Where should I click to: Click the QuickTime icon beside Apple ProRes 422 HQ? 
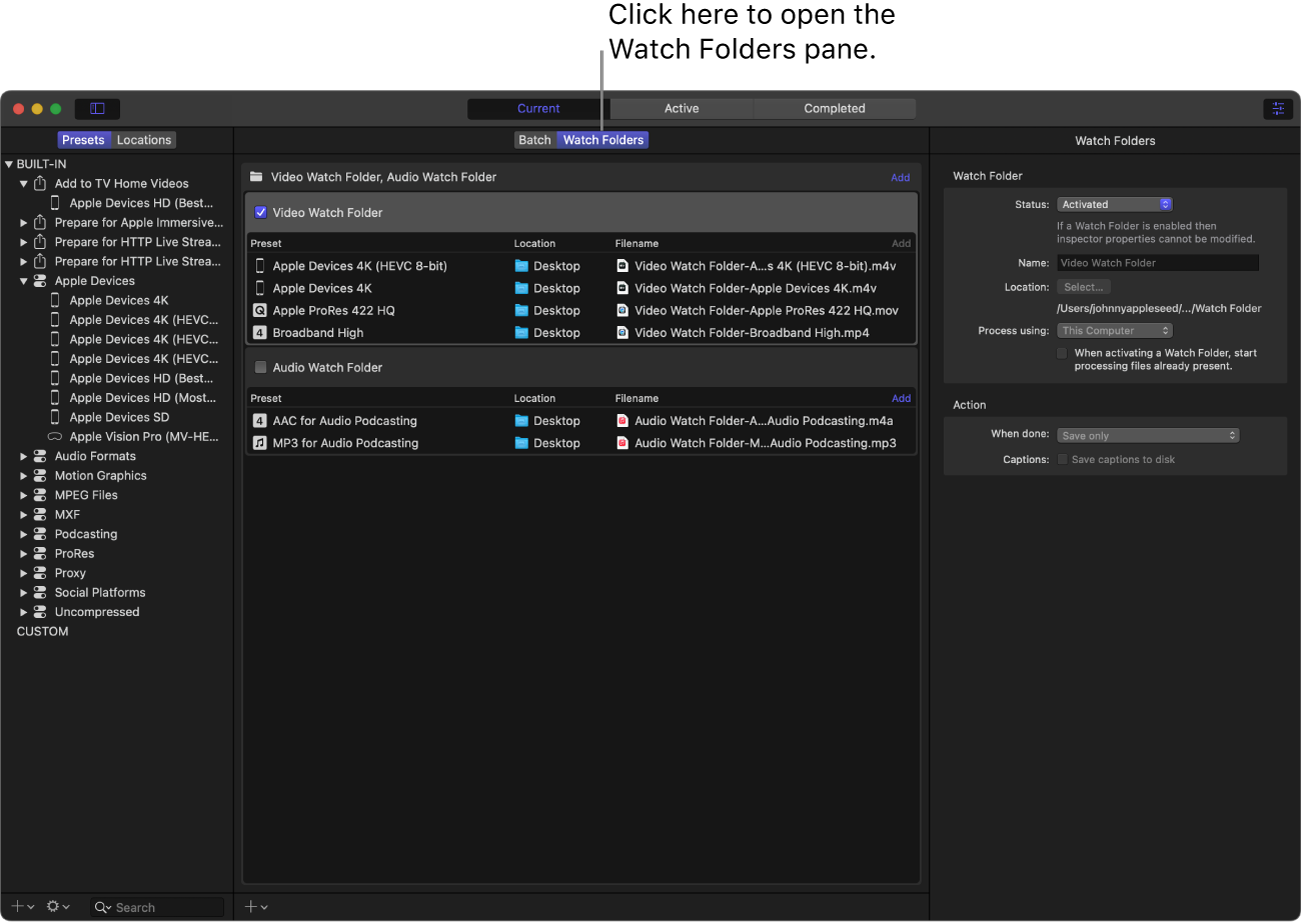(x=260, y=310)
